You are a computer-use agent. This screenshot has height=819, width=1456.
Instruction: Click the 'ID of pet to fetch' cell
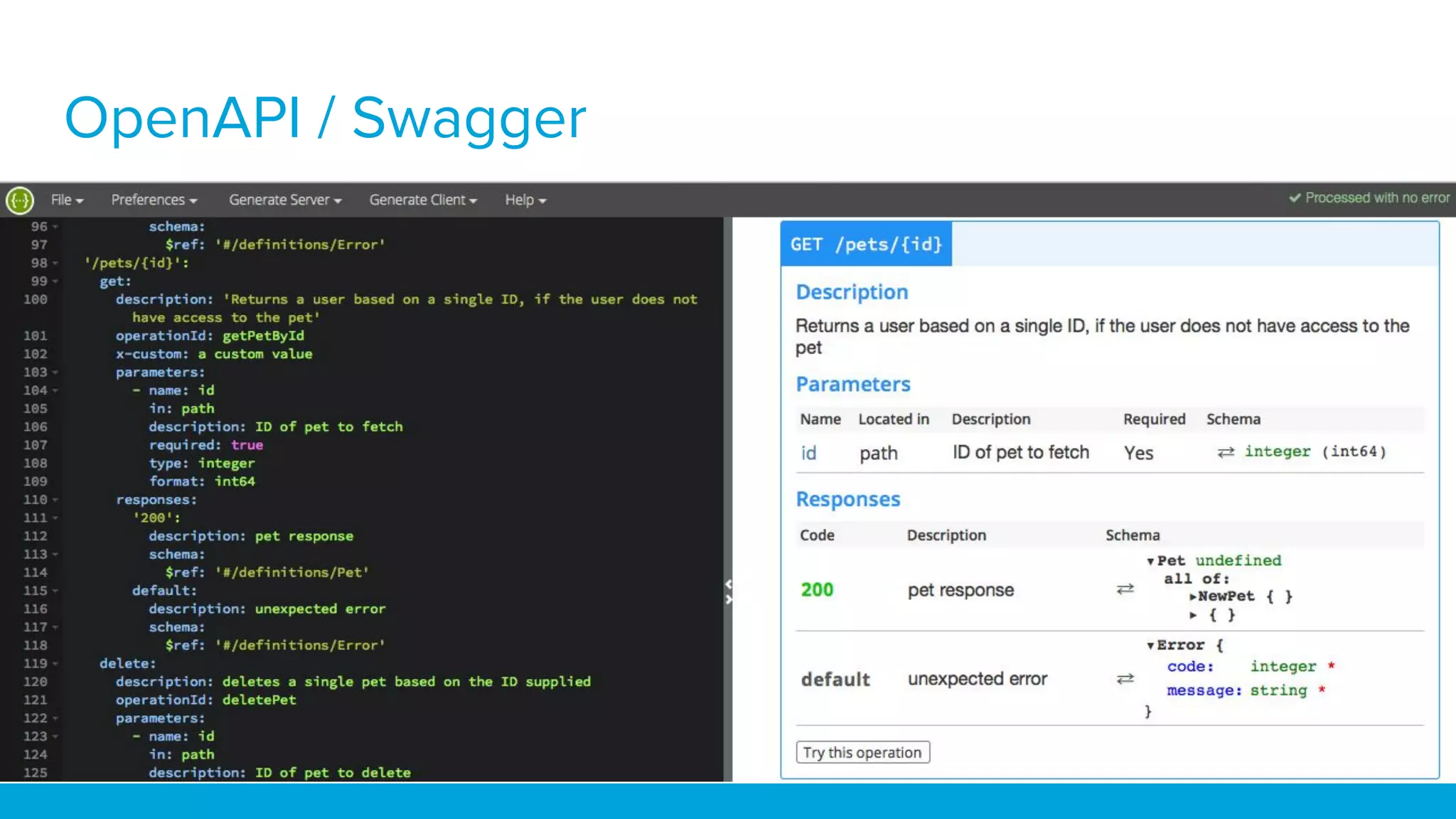point(1021,452)
